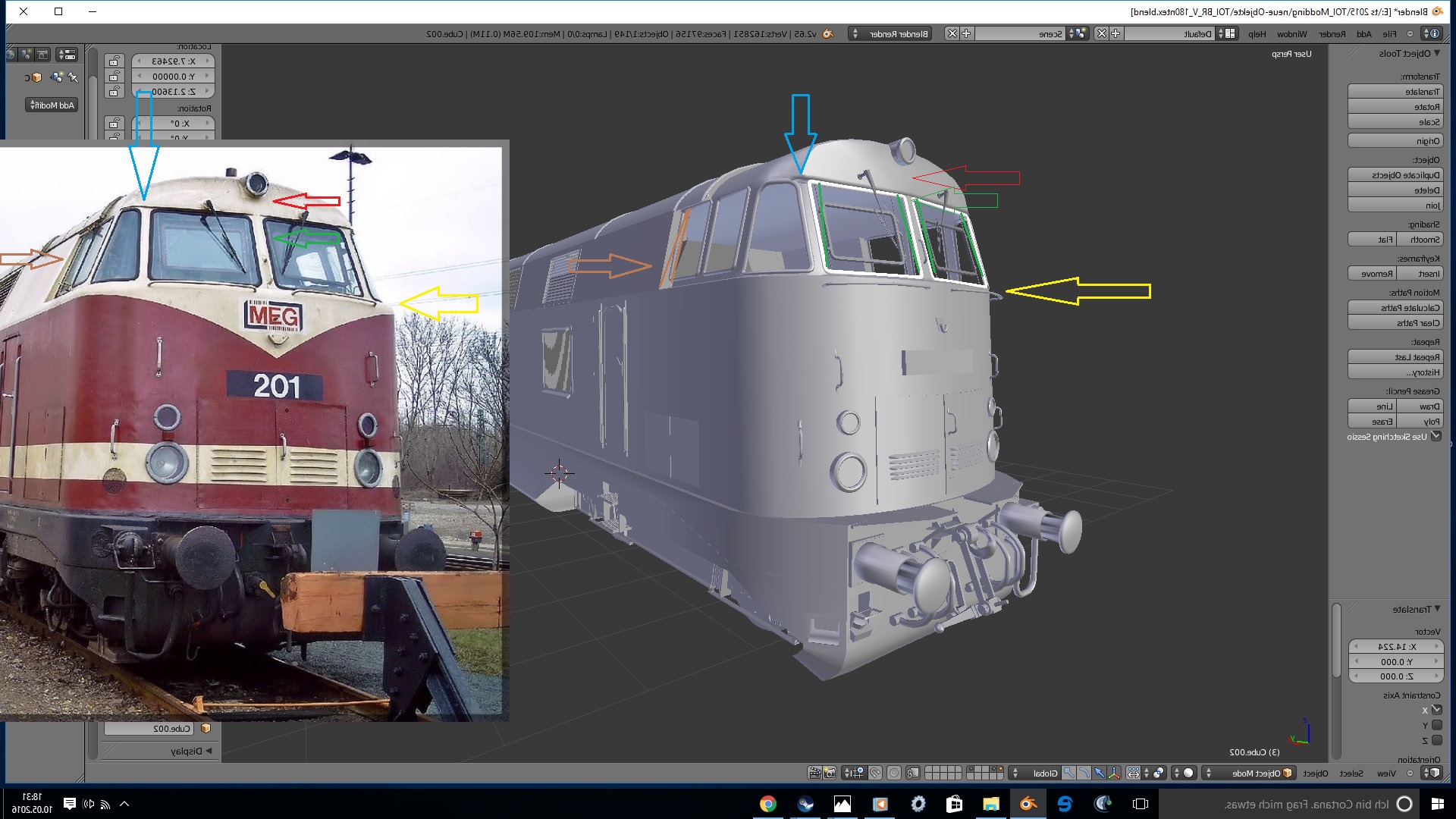
Task: Enable the X constraint axis checkbox
Action: pos(1436,710)
